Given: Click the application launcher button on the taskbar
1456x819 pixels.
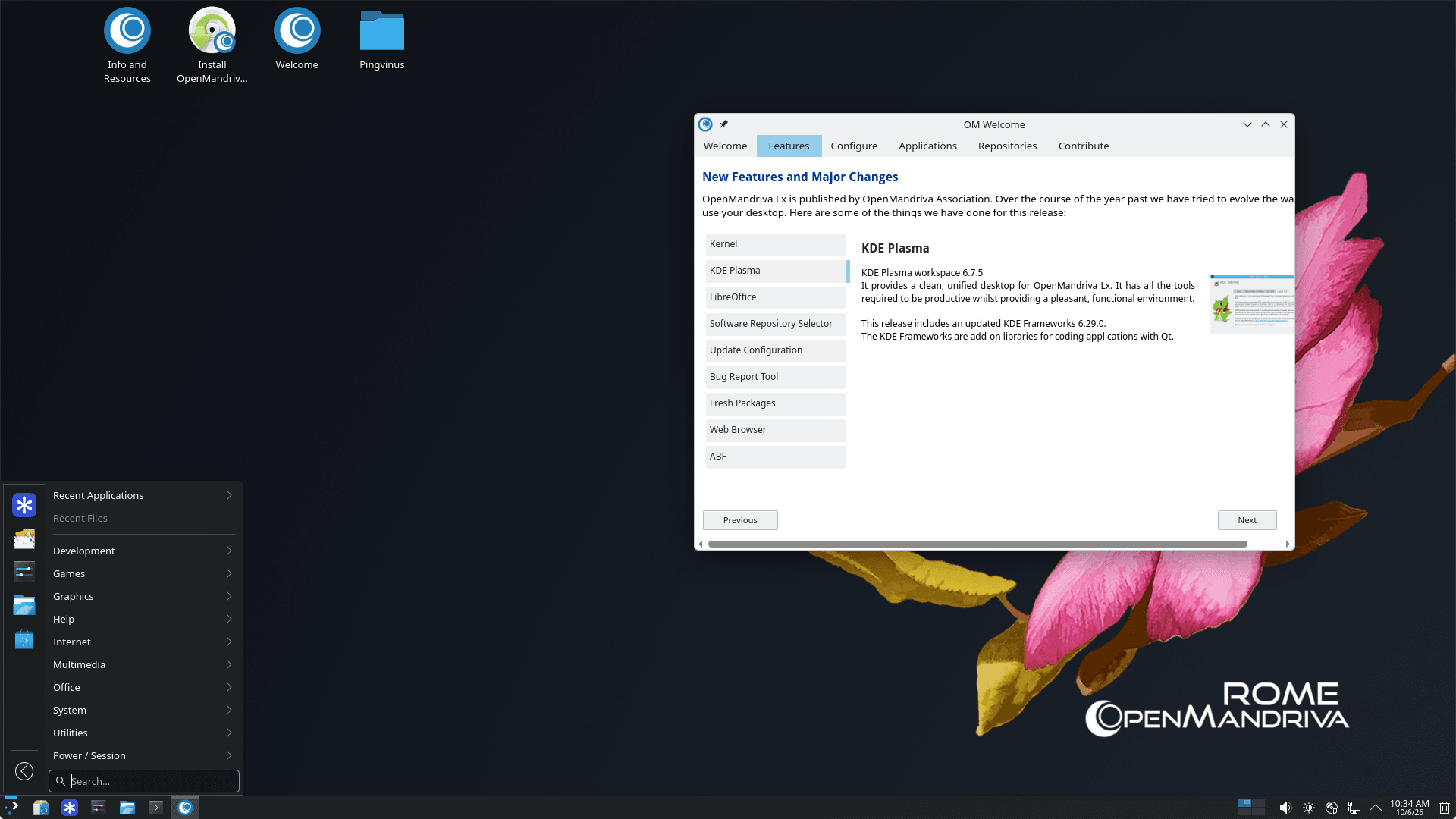Looking at the screenshot, I should point(11,807).
